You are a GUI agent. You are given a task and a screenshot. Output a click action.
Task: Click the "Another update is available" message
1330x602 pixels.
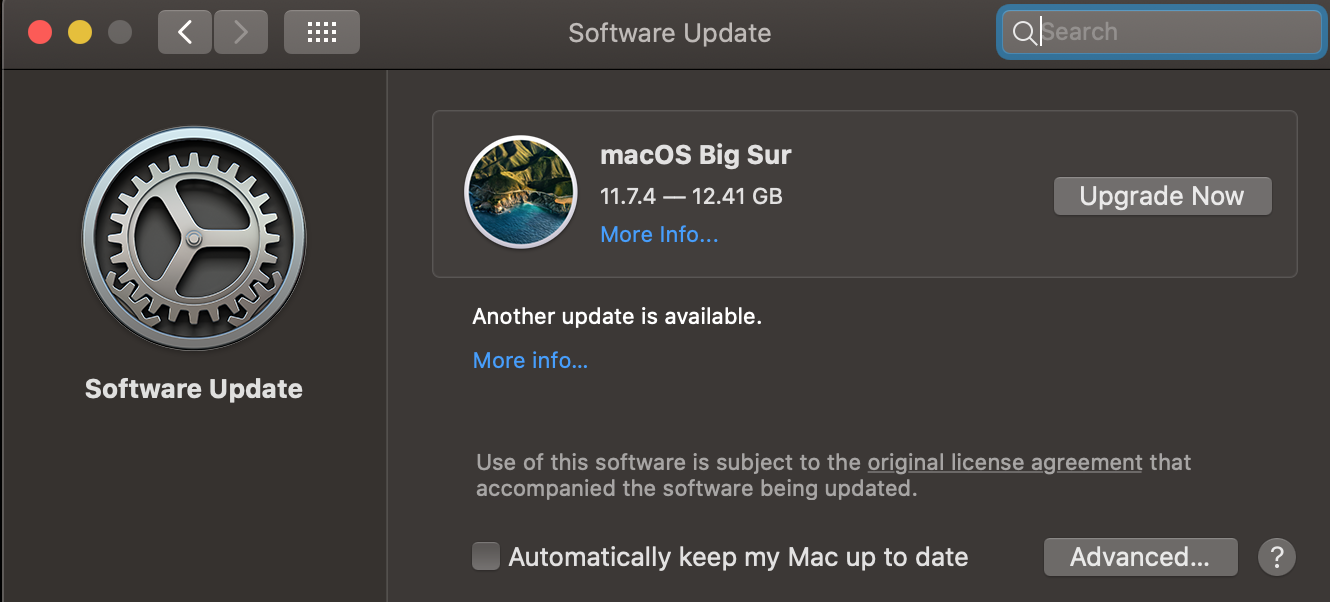click(x=617, y=317)
